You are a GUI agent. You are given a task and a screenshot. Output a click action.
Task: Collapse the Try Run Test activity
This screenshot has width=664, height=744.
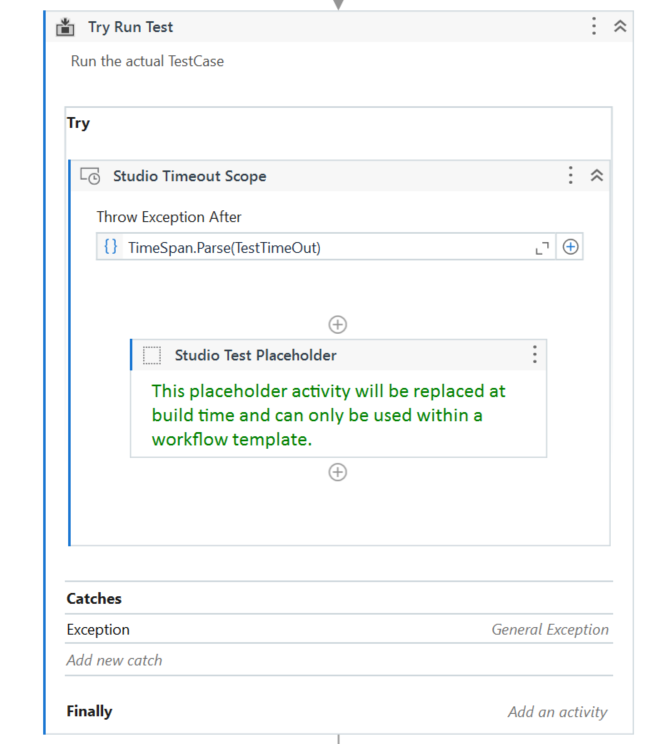pos(620,27)
